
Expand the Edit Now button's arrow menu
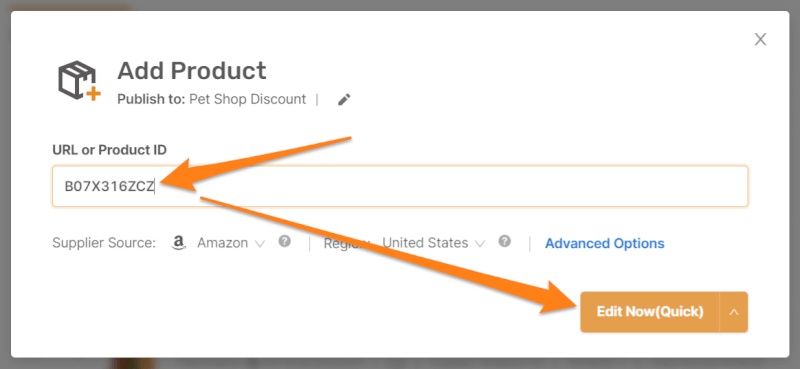pyautogui.click(x=734, y=312)
